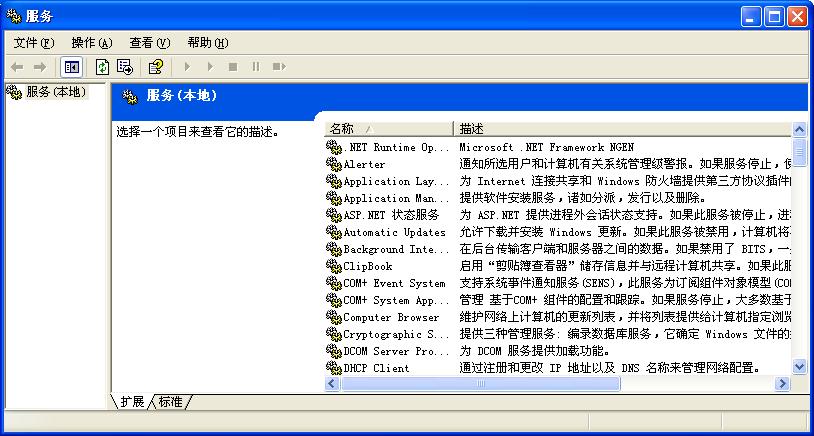
Task: Open the 帮助(H) menu
Action: (208, 43)
